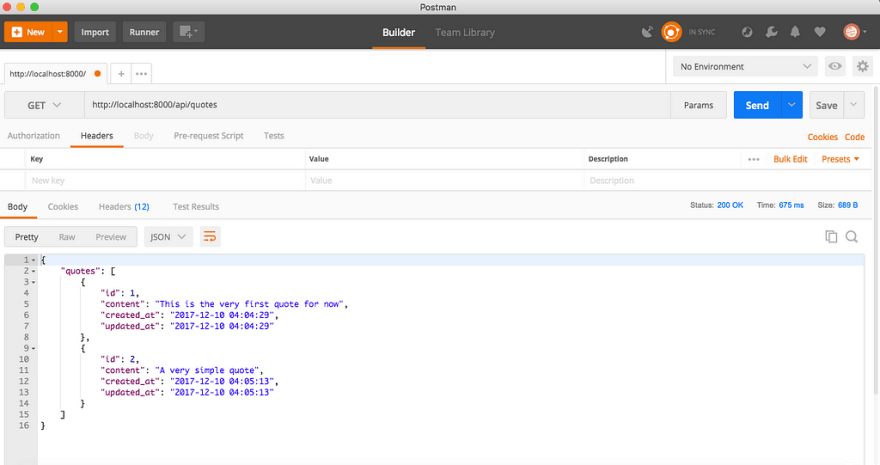Open response search magnifier icon

(x=851, y=237)
